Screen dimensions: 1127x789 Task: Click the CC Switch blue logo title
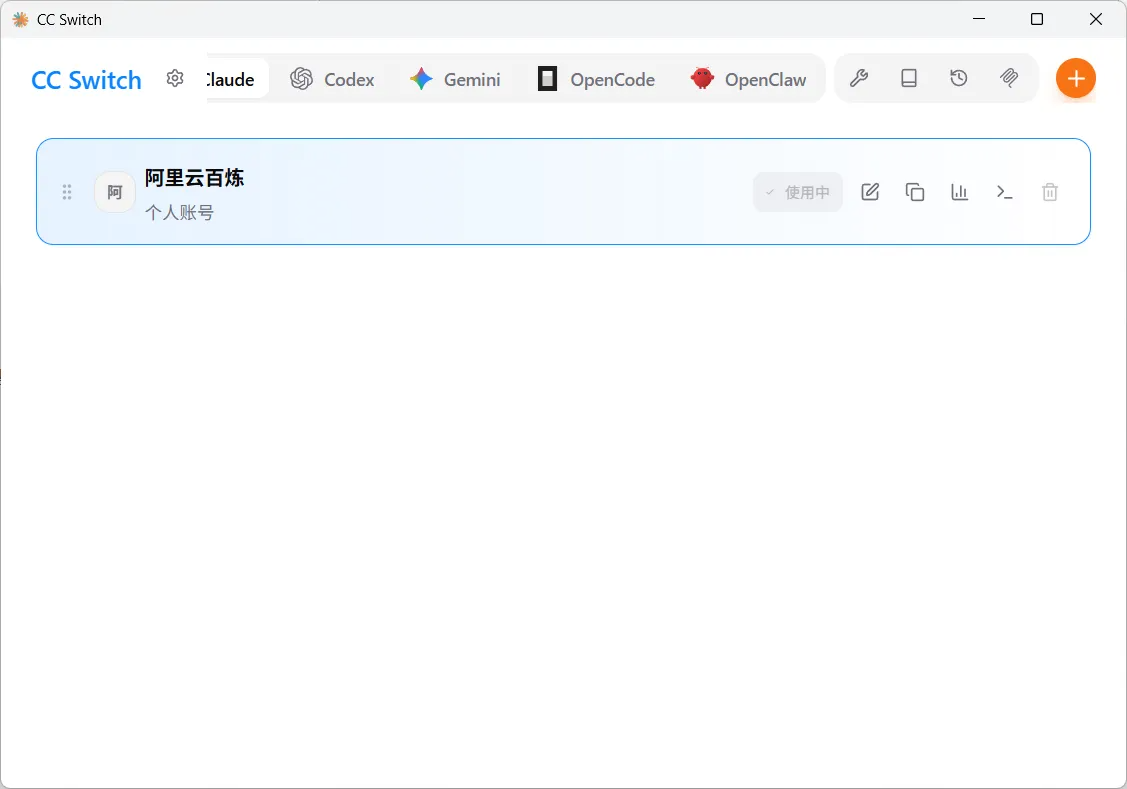tap(86, 80)
